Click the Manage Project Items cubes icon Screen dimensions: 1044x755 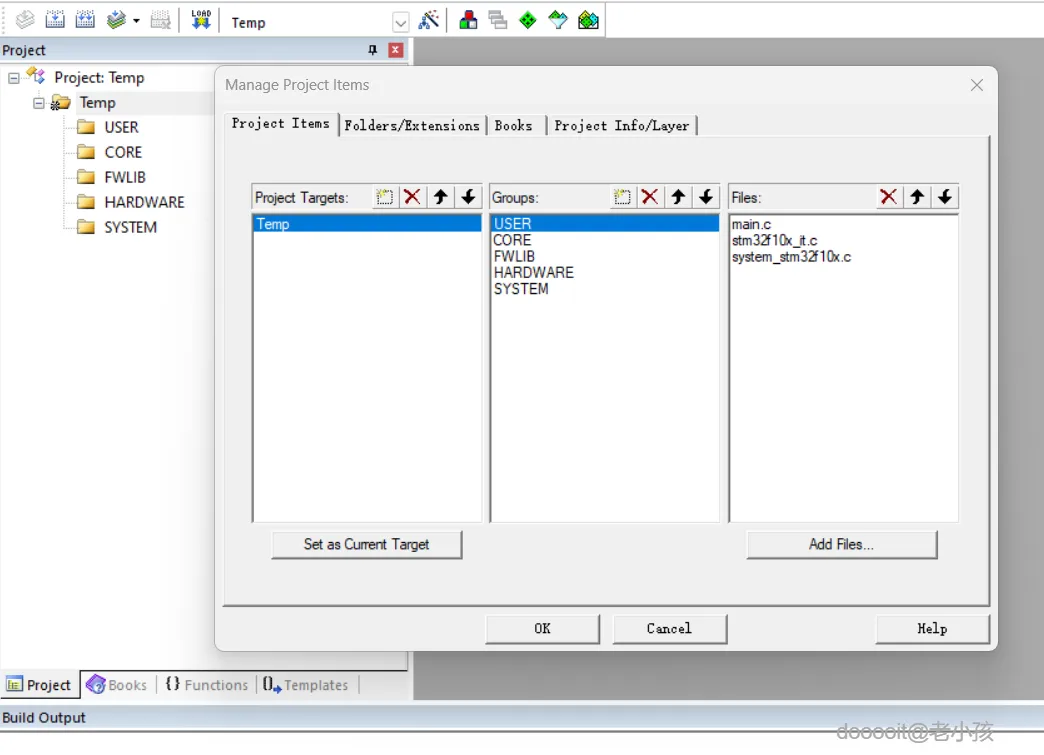coord(468,20)
